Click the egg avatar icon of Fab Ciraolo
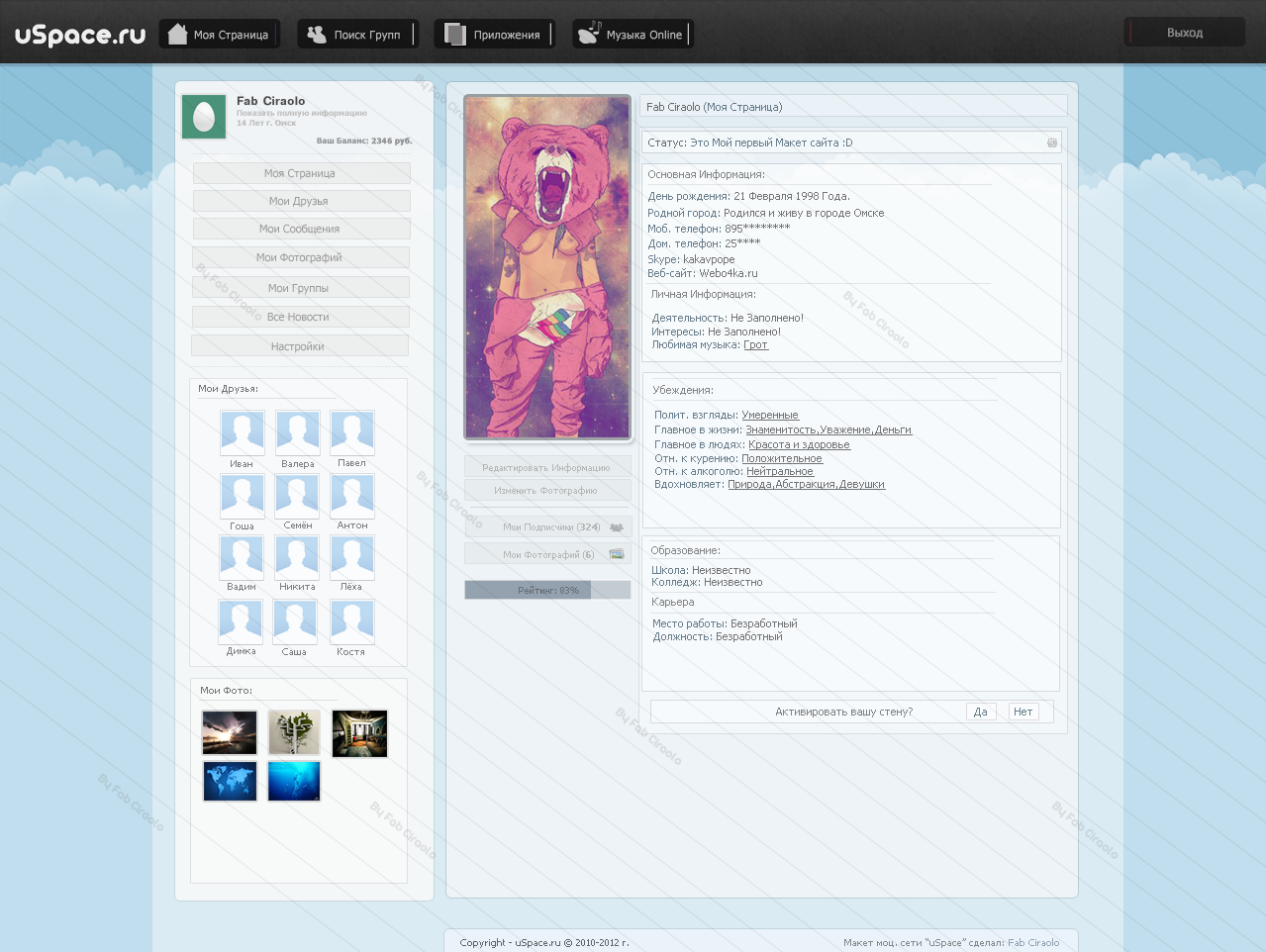The height and width of the screenshot is (952, 1266). click(204, 117)
